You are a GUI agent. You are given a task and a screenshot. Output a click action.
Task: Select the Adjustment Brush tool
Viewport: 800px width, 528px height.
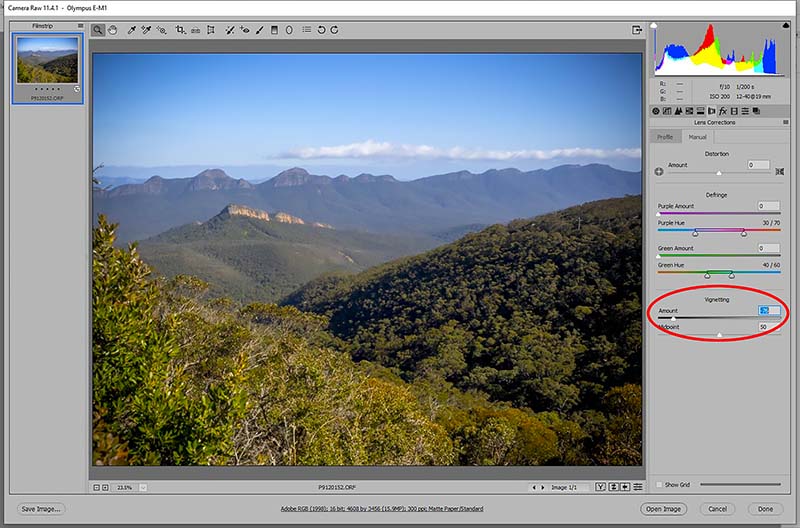[x=260, y=30]
